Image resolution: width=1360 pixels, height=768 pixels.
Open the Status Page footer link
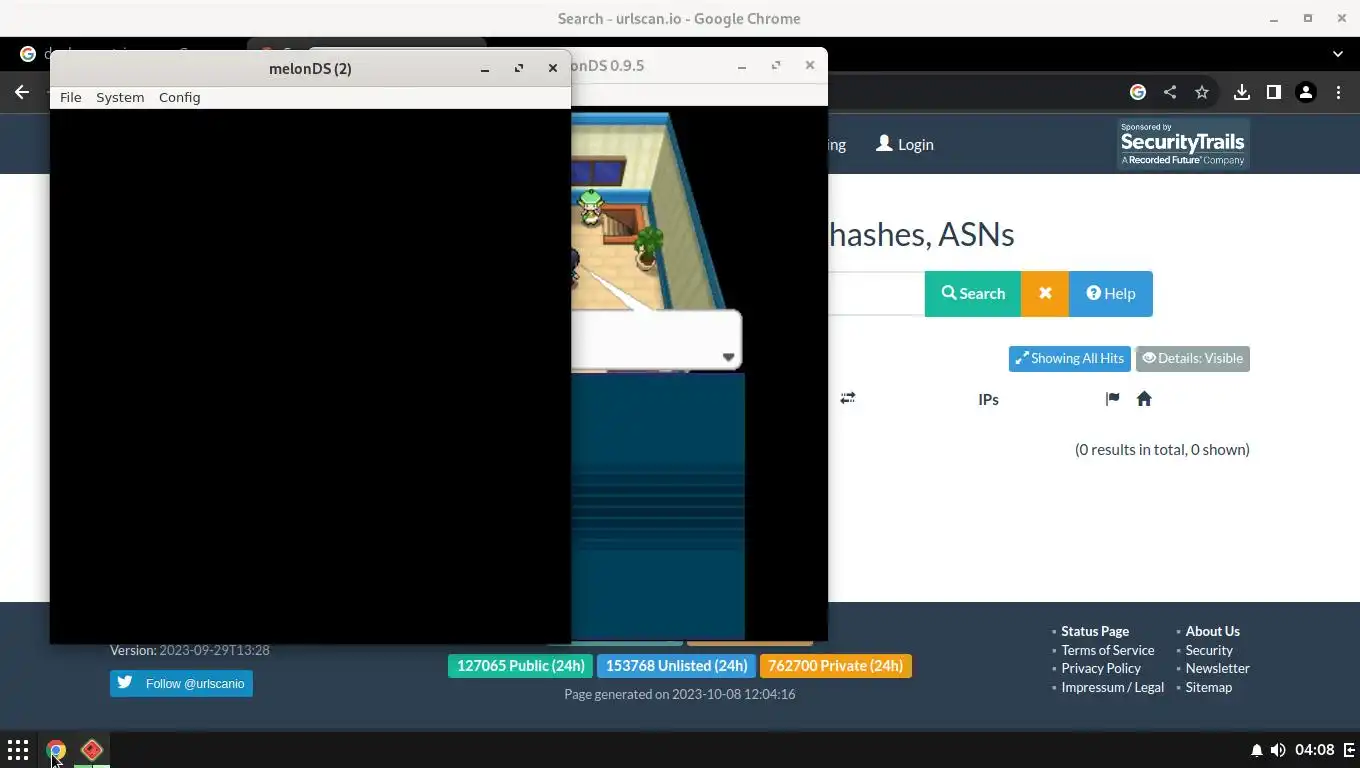pyautogui.click(x=1095, y=631)
